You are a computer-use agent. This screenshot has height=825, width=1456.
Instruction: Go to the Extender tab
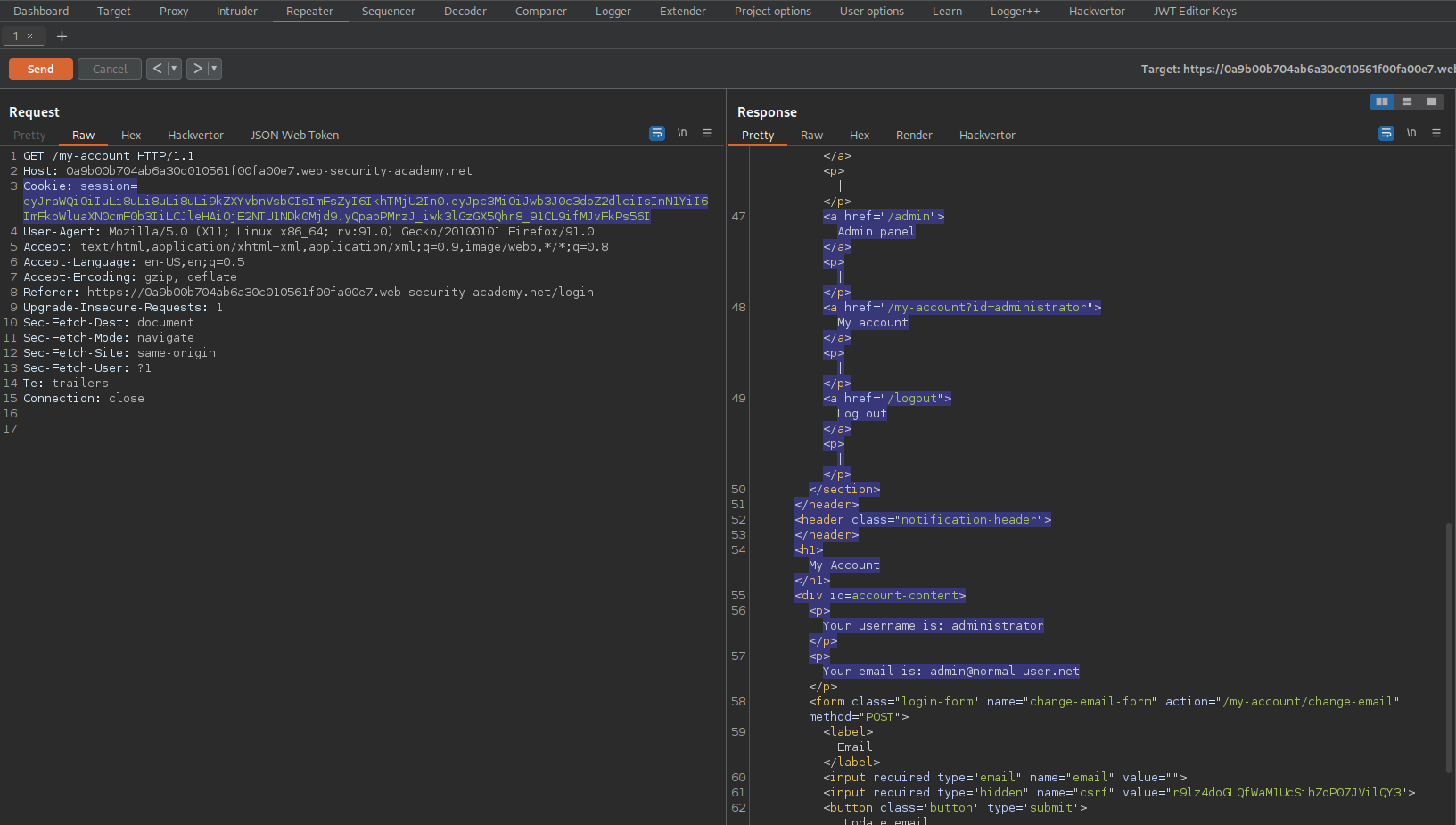[x=683, y=12]
